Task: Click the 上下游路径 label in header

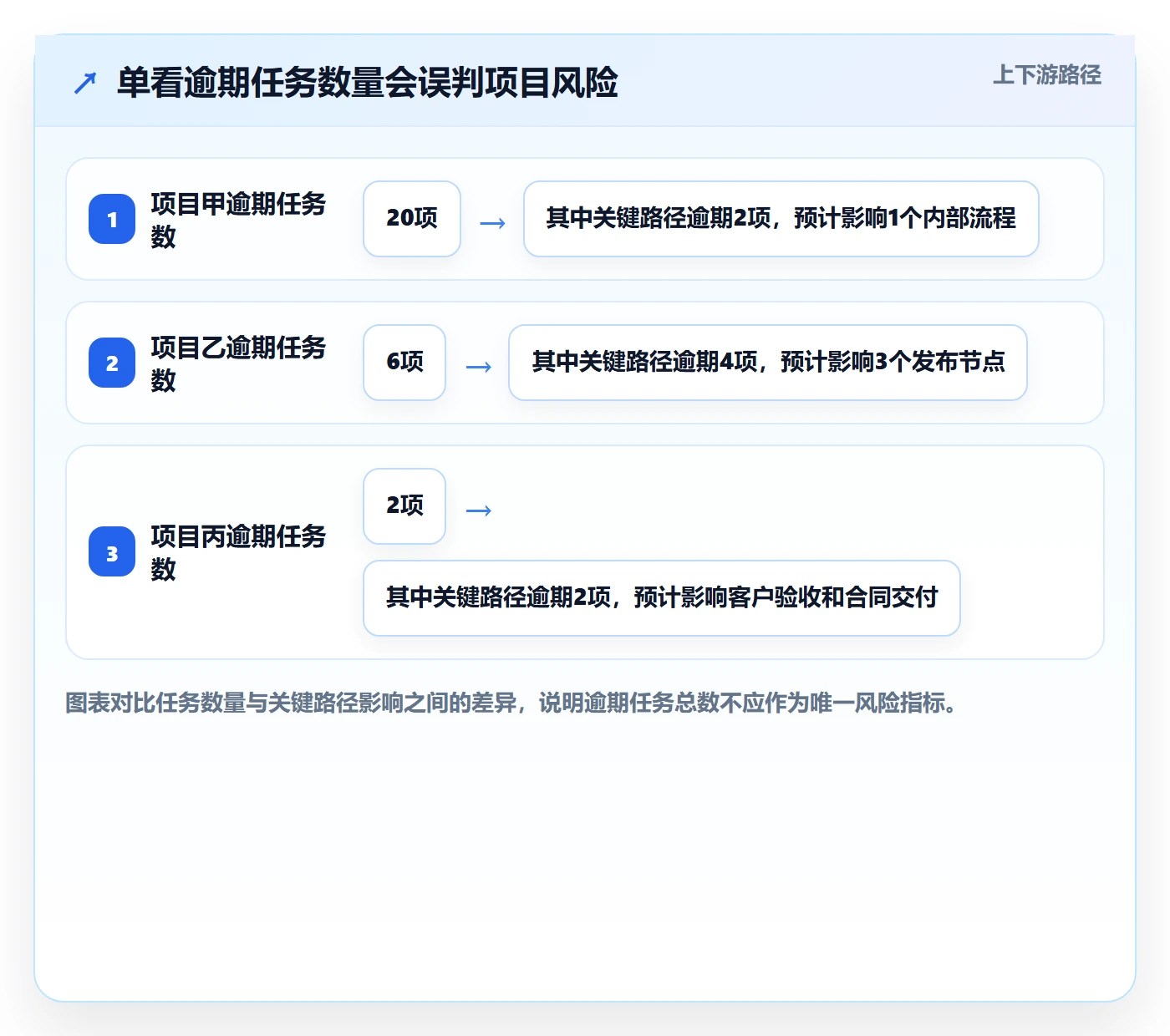Action: [1046, 75]
